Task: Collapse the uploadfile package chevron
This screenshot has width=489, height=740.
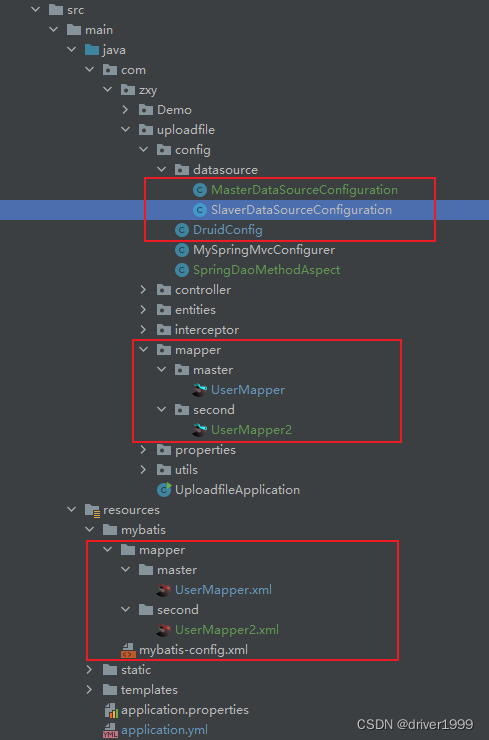Action: coord(125,129)
